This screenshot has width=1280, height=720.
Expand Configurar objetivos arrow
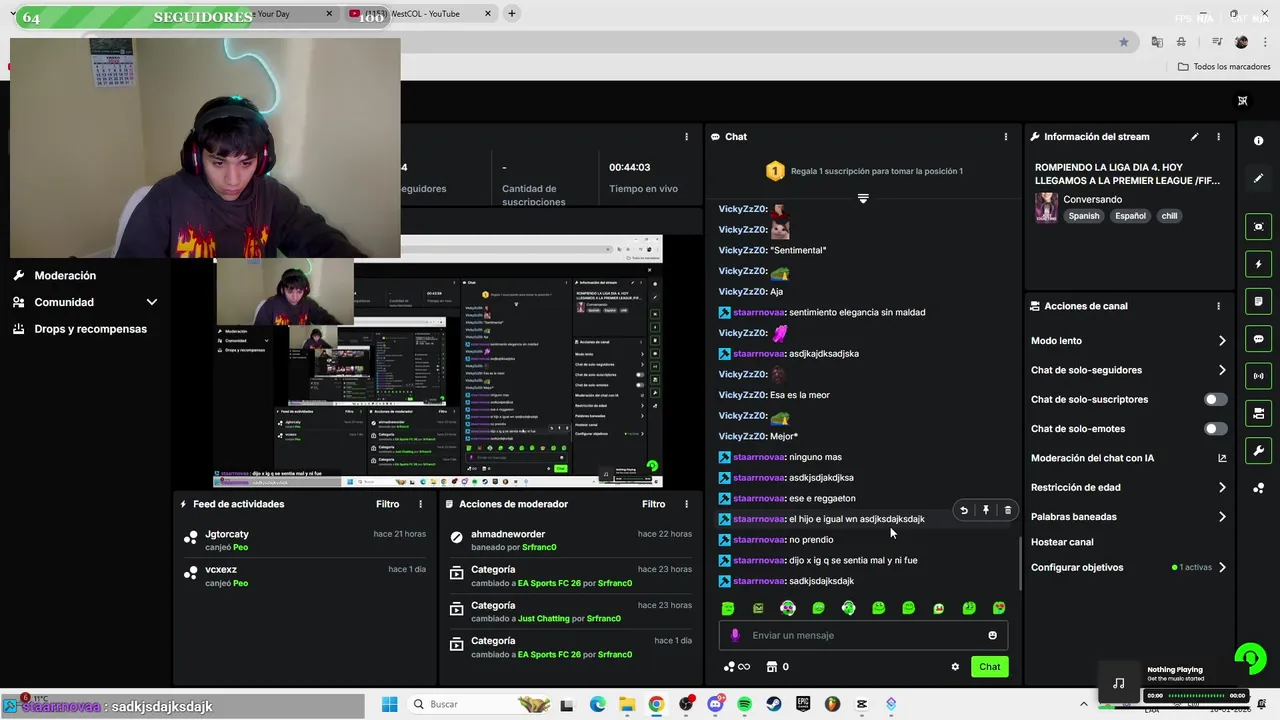click(x=1222, y=568)
